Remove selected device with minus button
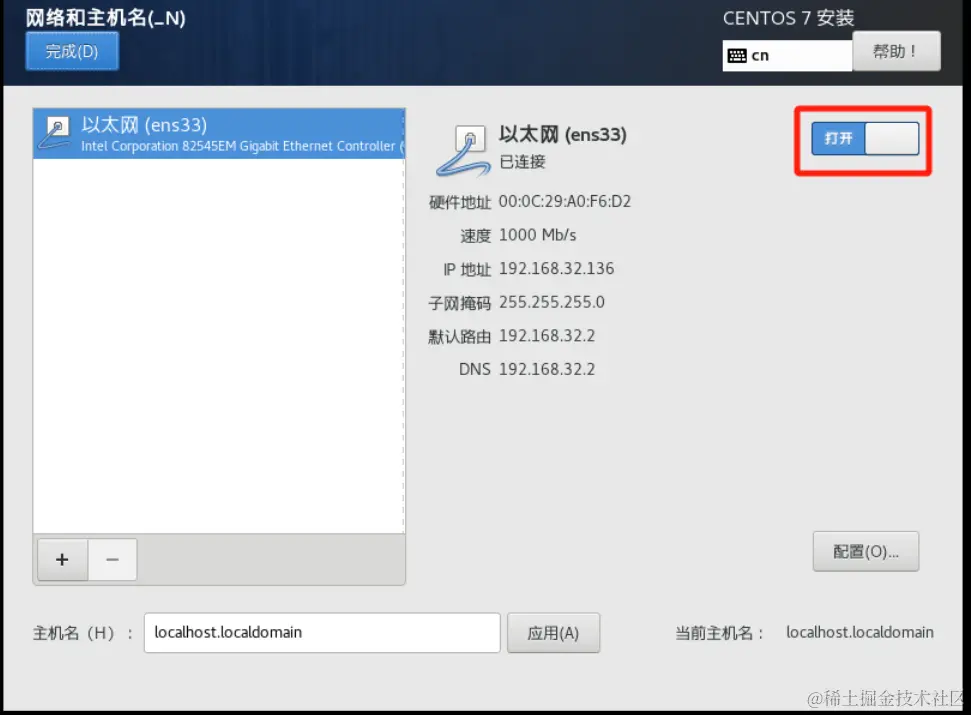 point(112,560)
